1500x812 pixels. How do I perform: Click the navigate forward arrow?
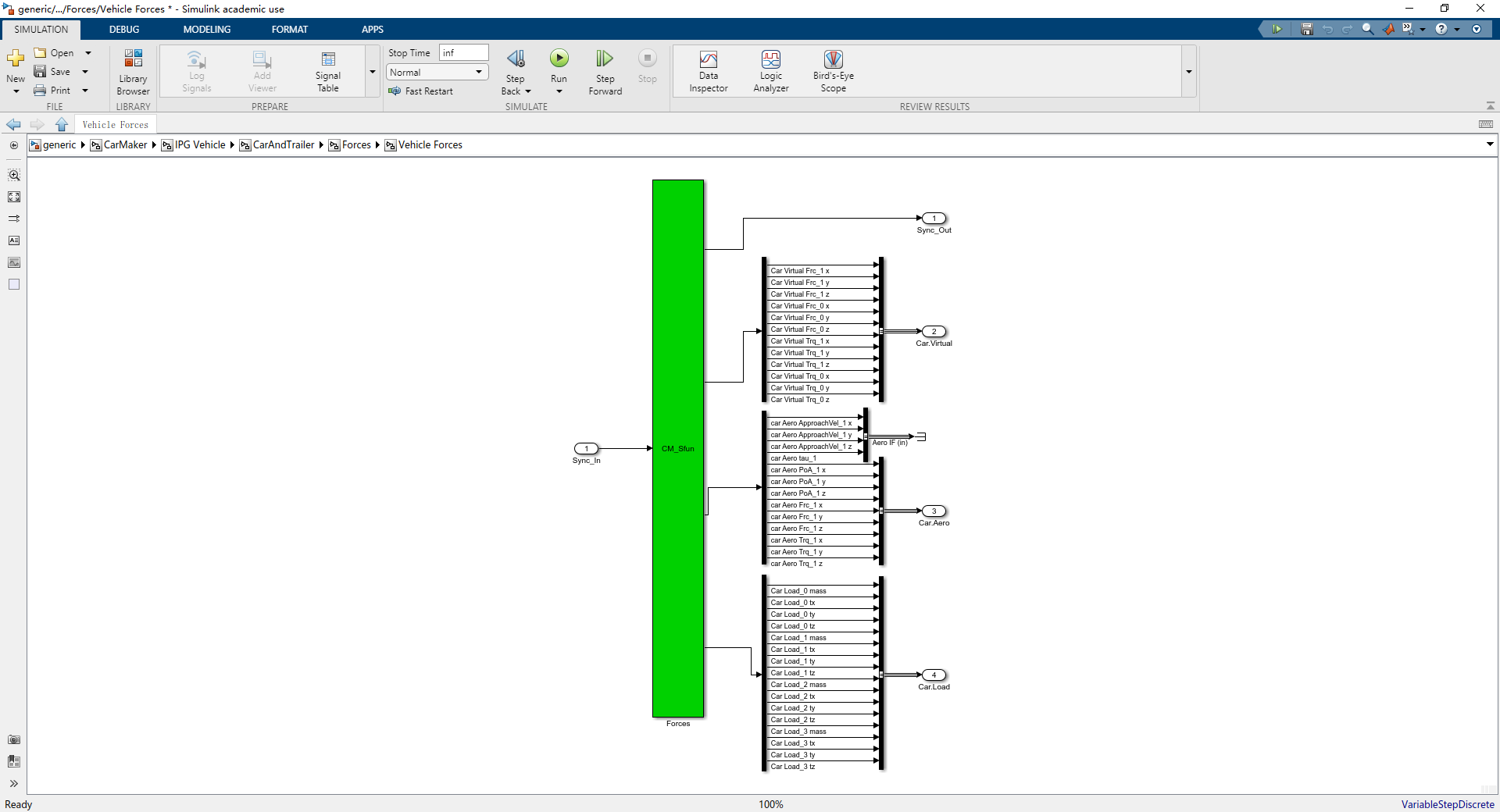tap(37, 125)
